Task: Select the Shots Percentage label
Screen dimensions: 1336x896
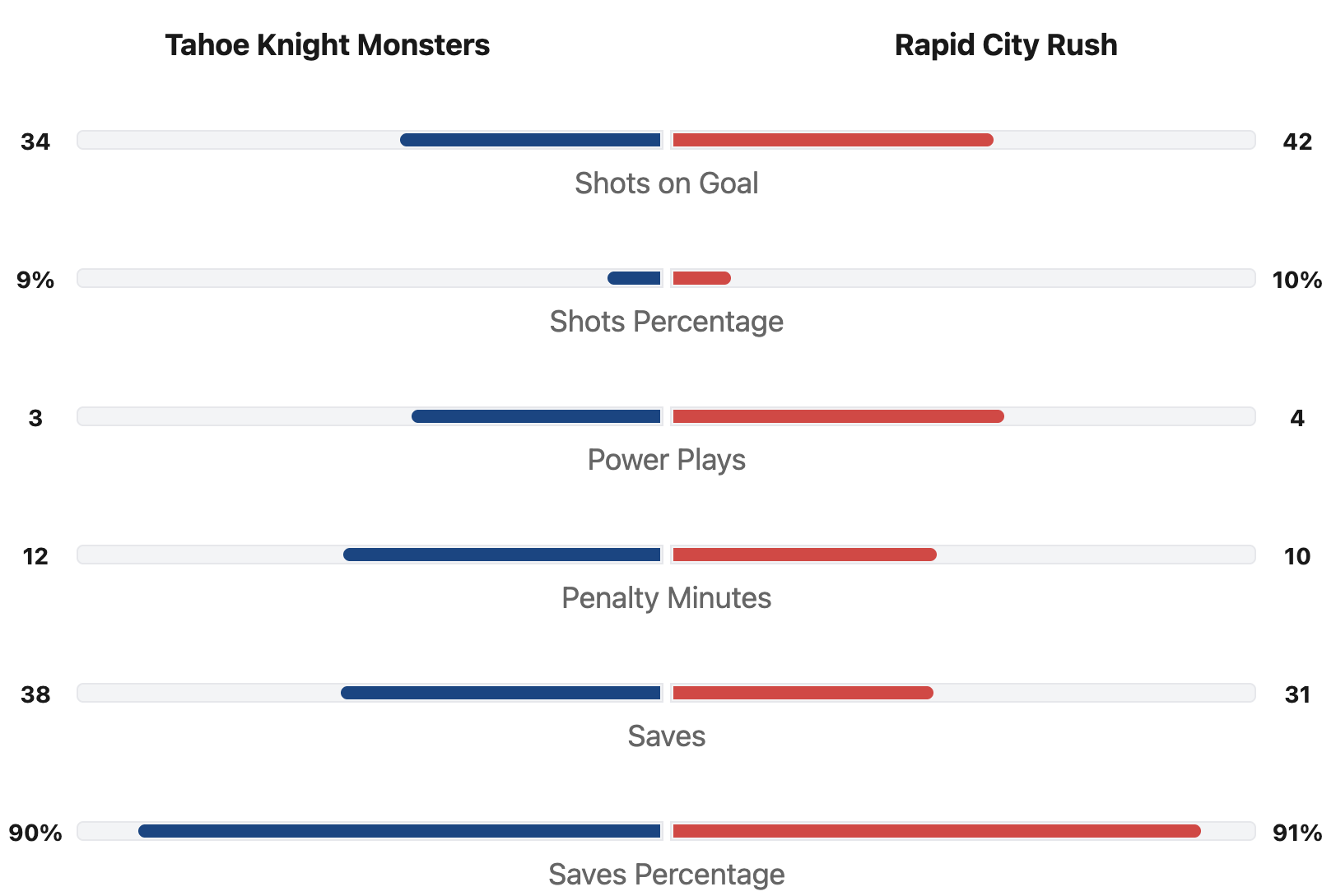Action: pyautogui.click(x=666, y=322)
